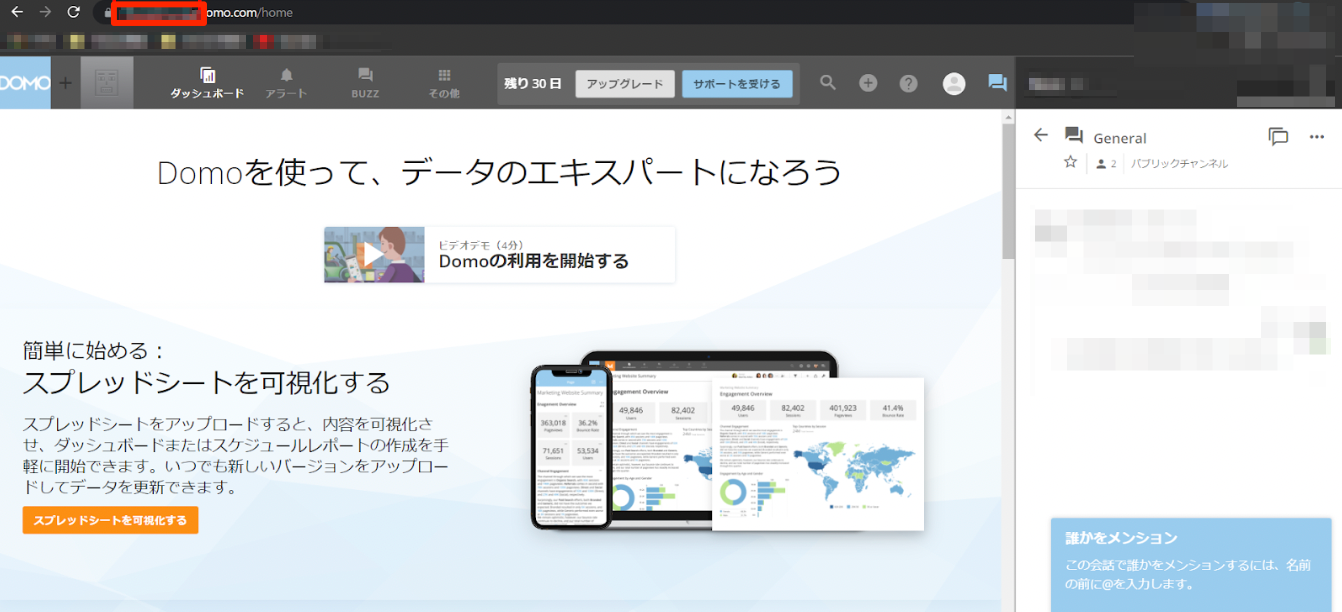
Task: Reload the page with browser refresh icon
Action: [x=73, y=12]
